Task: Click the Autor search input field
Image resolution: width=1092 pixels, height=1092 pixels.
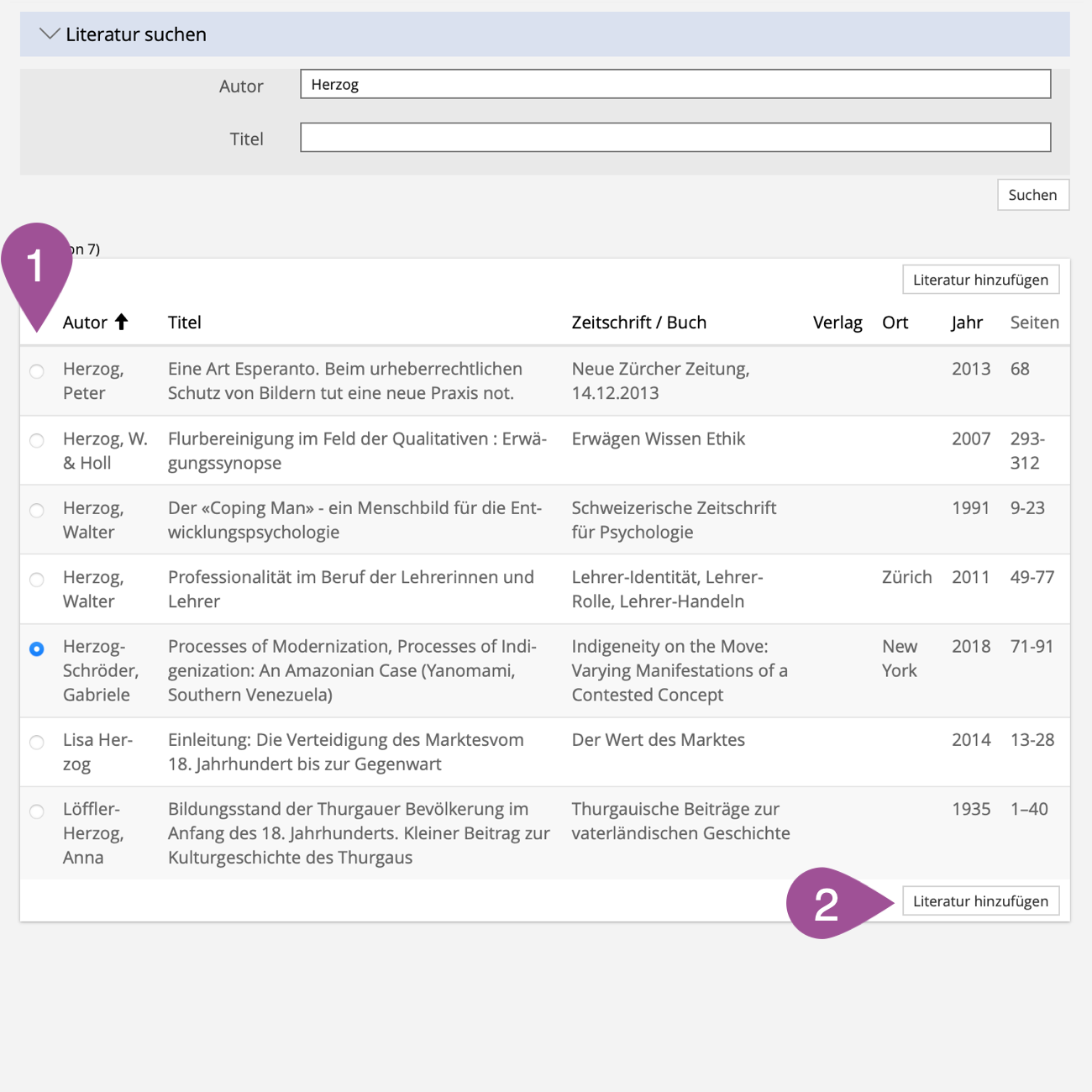Action: pyautogui.click(x=675, y=84)
